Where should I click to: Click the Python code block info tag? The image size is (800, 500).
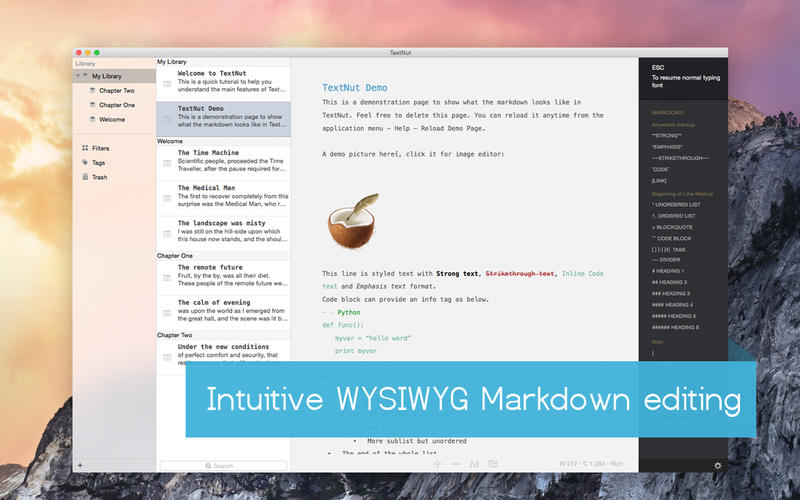[x=348, y=312]
